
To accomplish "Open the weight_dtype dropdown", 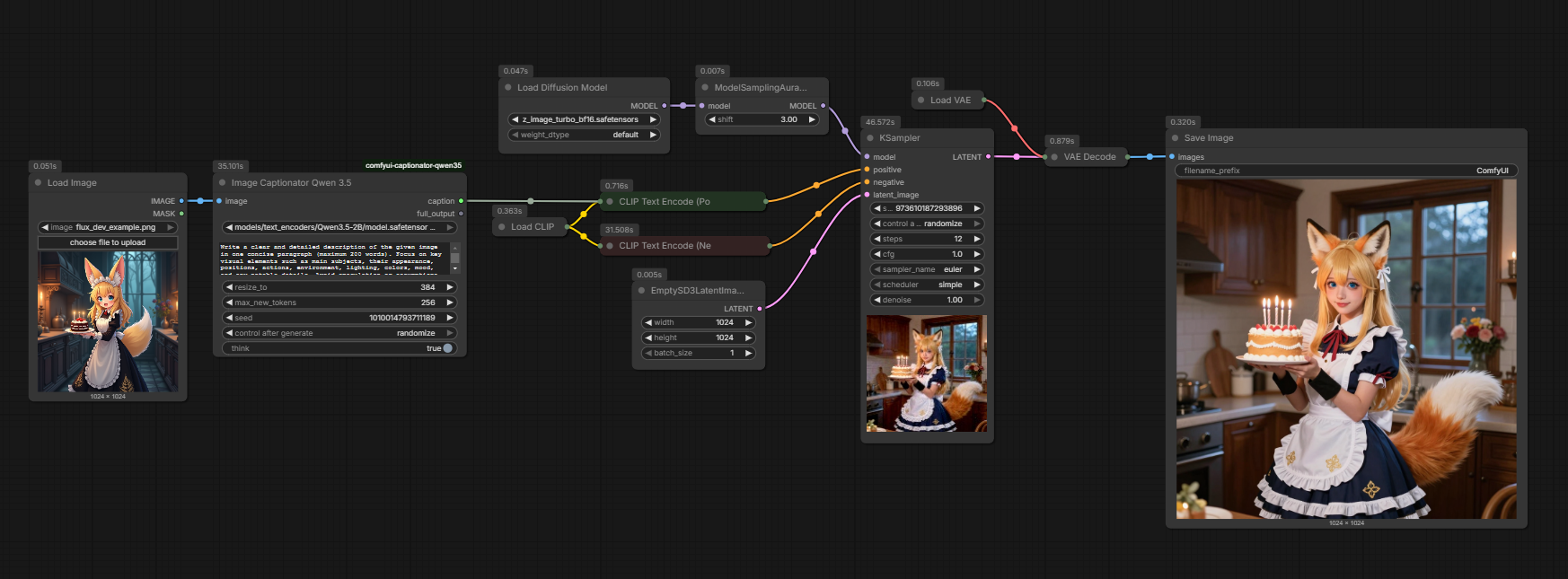I will [x=584, y=135].
